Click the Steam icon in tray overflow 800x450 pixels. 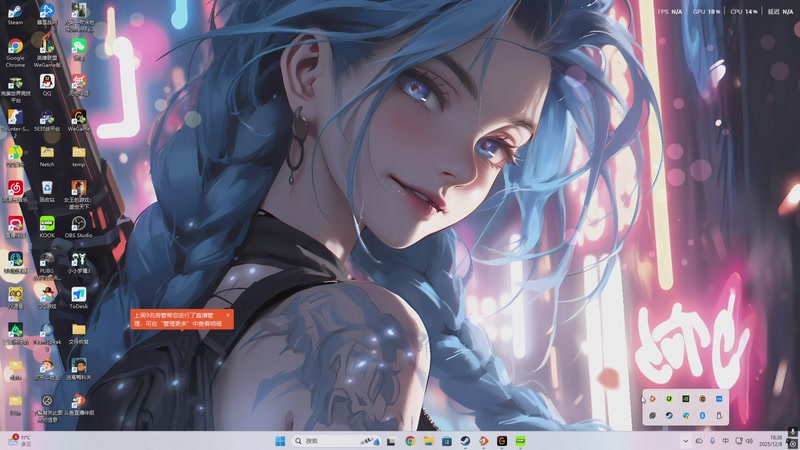pos(669,415)
